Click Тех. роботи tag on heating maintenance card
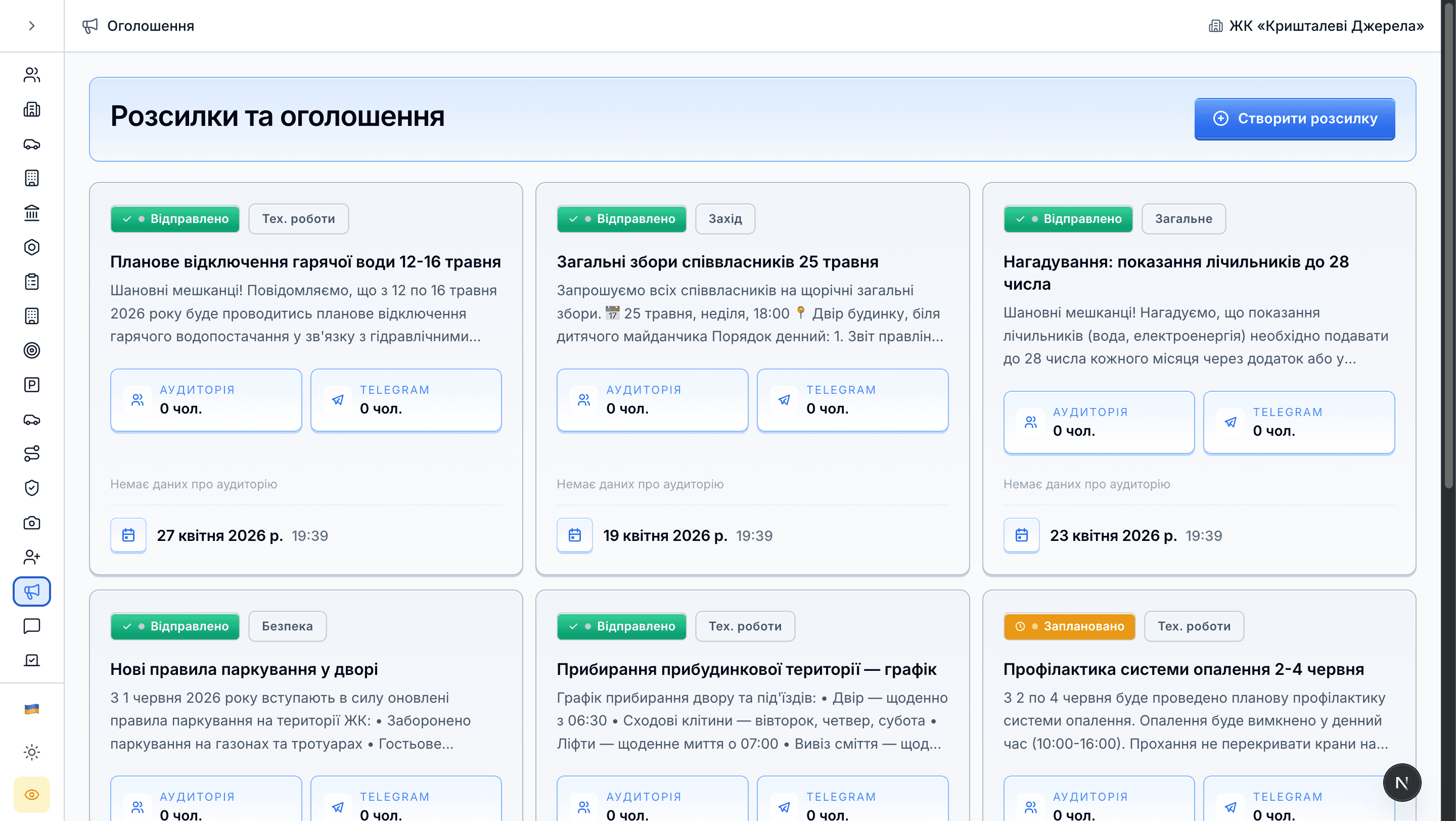 pos(1194,626)
